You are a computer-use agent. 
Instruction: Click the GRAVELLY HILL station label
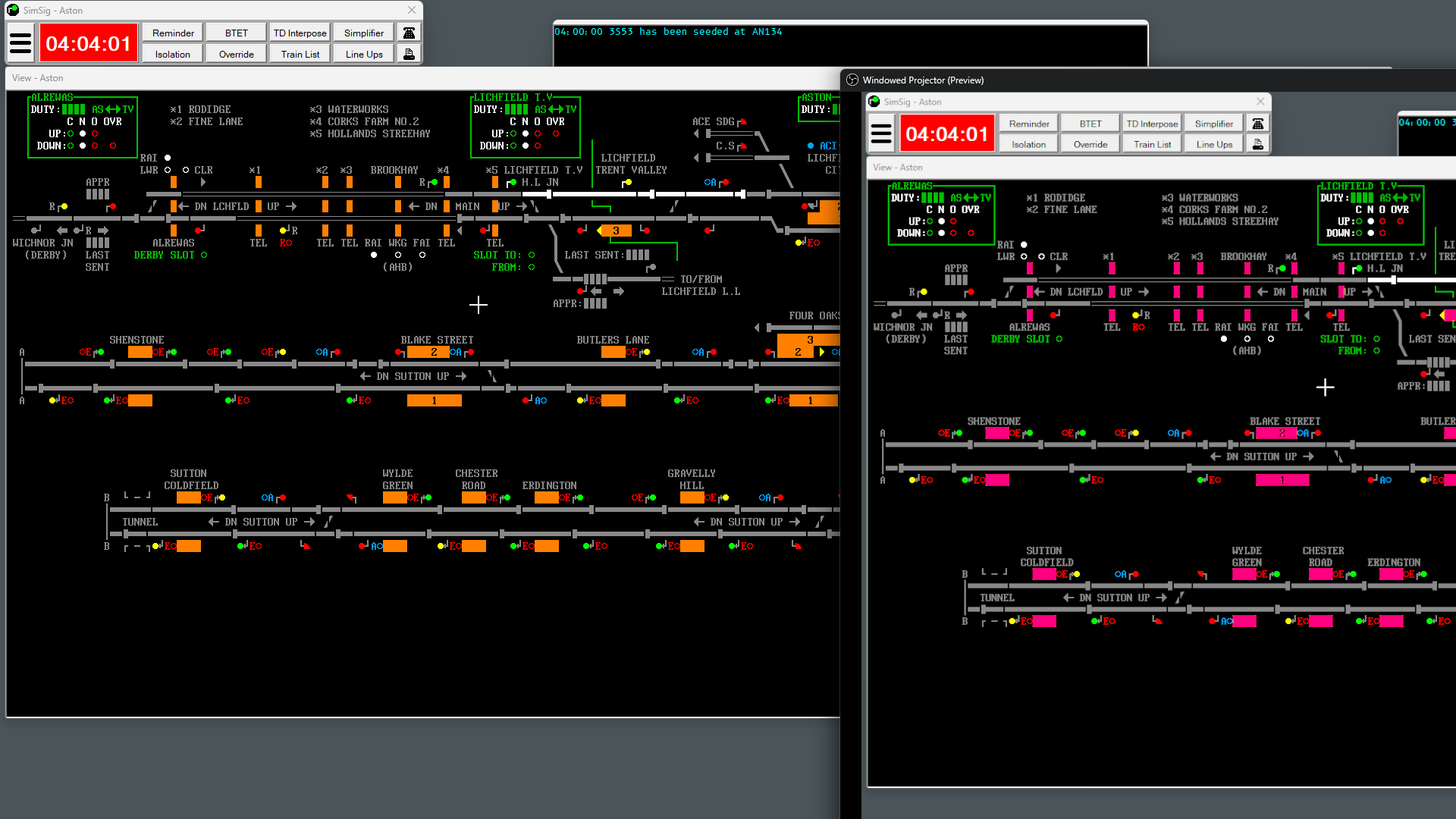pos(692,479)
